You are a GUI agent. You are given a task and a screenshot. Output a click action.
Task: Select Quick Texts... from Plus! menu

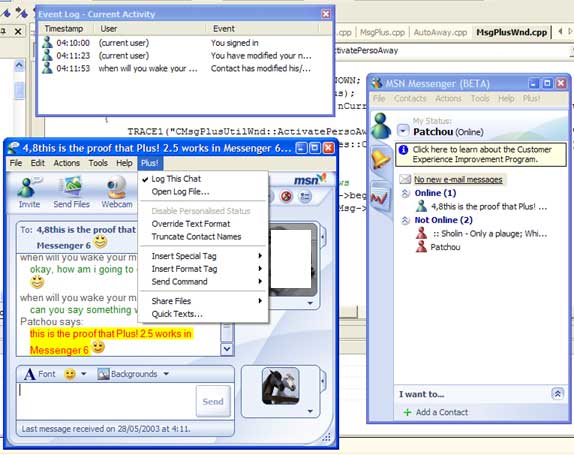tap(204, 314)
